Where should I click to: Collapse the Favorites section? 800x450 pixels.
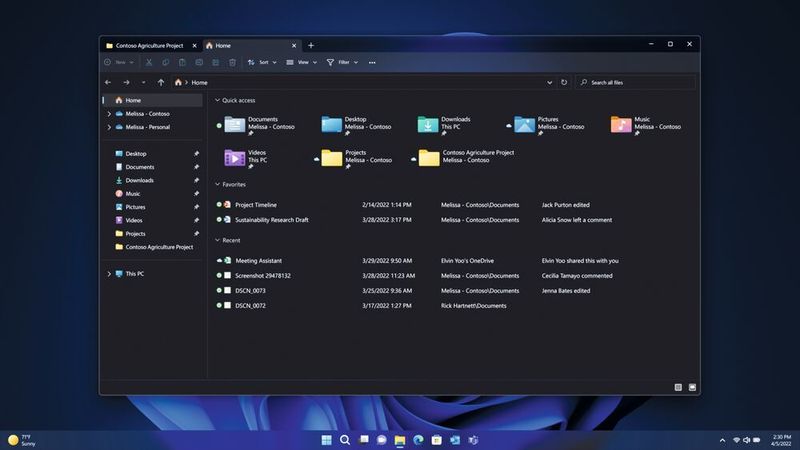(217, 184)
